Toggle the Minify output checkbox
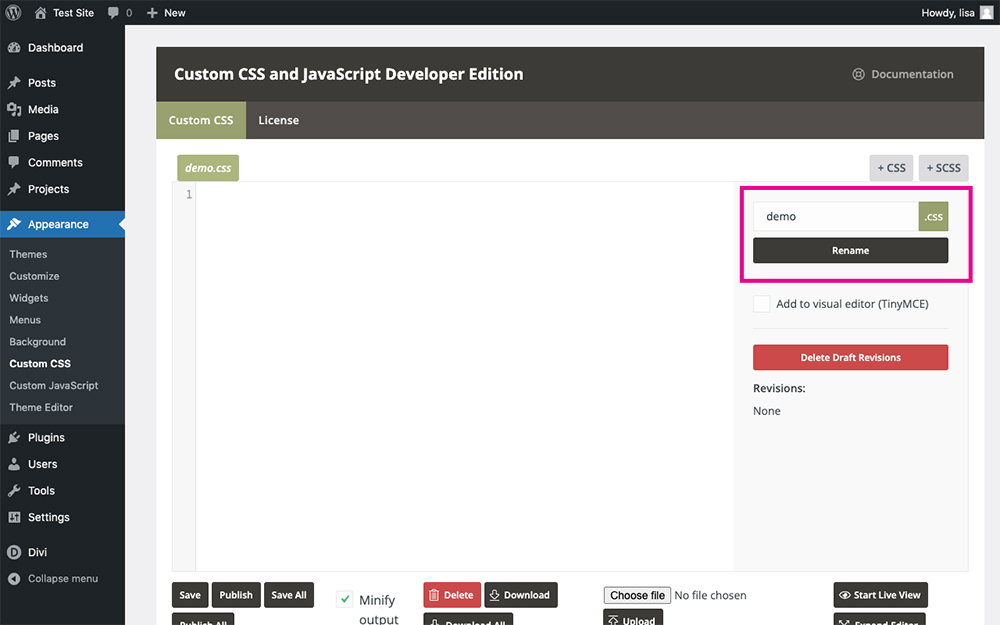1000x625 pixels. (x=344, y=599)
